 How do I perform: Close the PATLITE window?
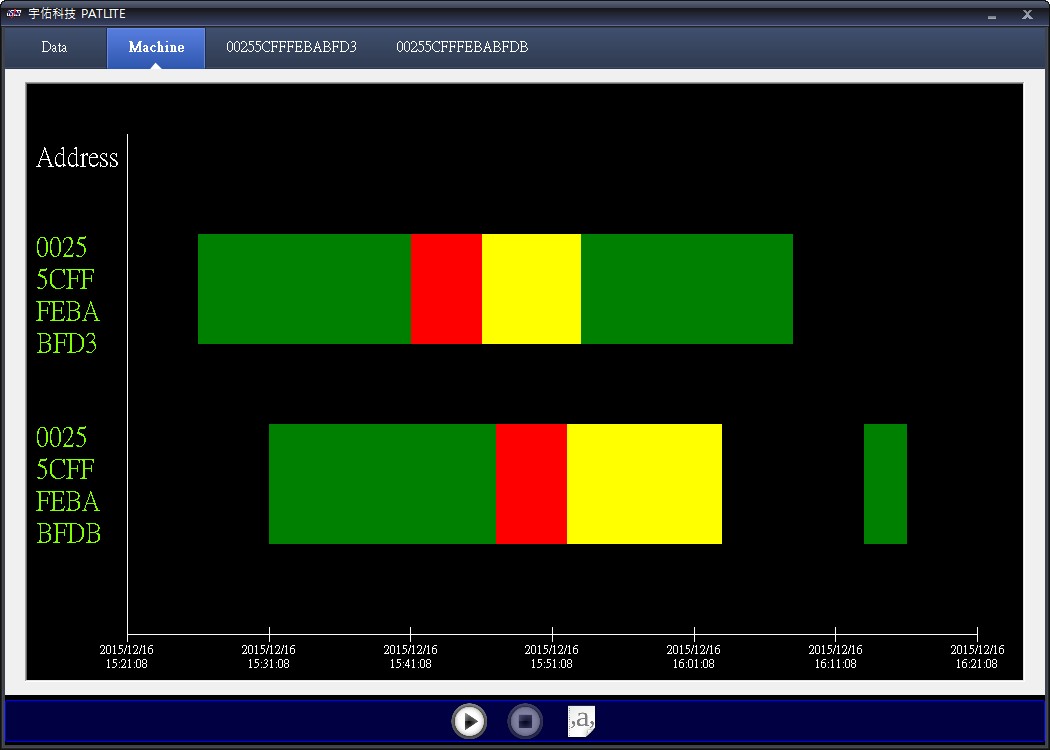(1027, 14)
